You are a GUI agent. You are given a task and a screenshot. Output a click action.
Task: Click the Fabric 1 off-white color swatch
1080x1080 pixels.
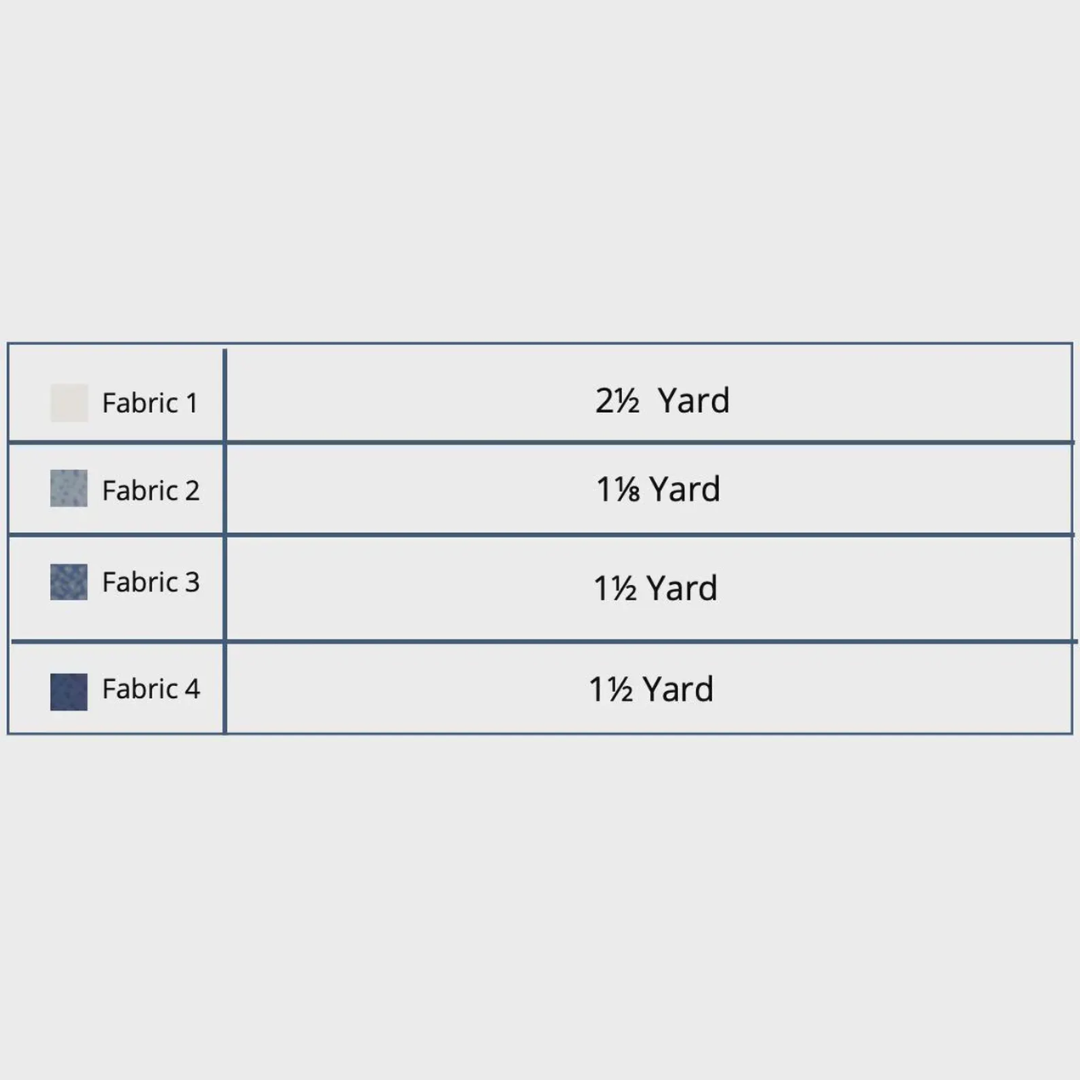69,403
